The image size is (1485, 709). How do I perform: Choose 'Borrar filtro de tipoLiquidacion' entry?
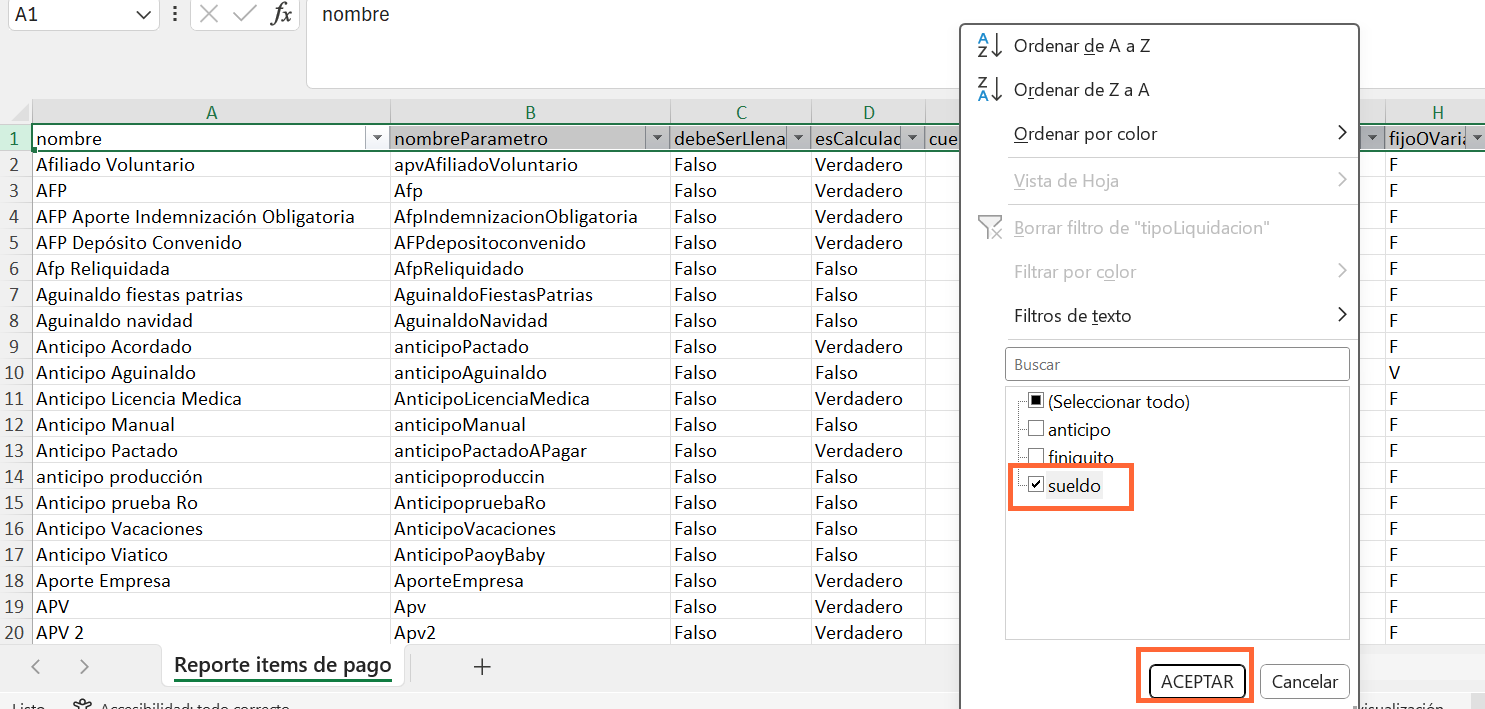(x=1141, y=228)
